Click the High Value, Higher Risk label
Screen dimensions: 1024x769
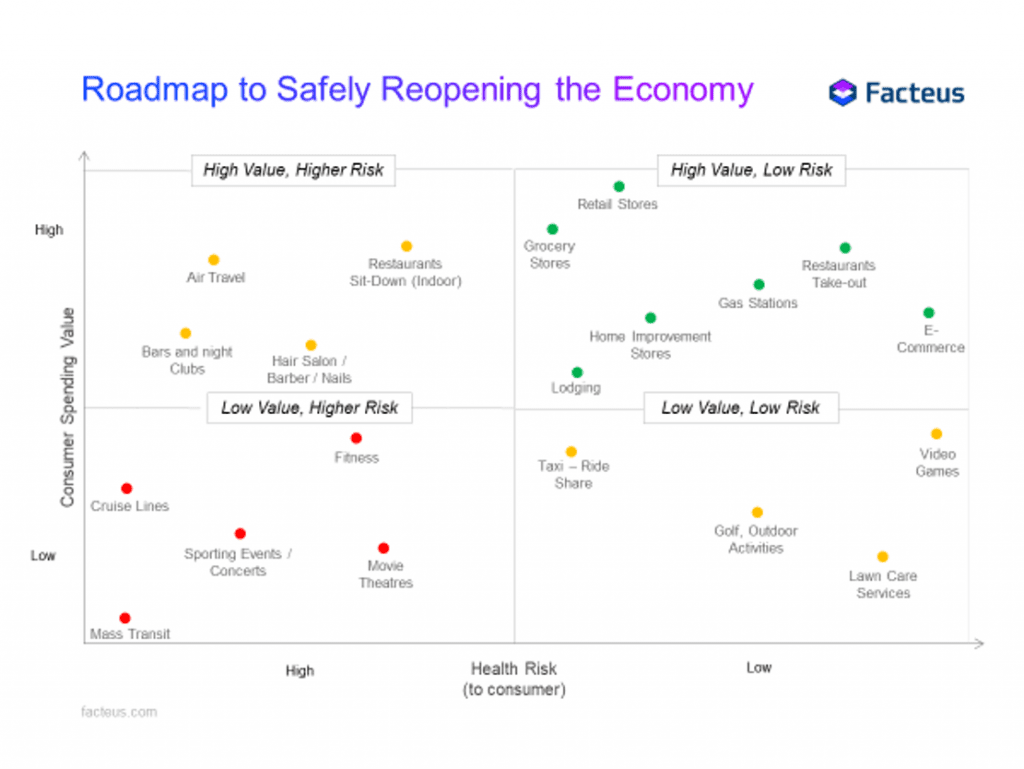(x=293, y=170)
